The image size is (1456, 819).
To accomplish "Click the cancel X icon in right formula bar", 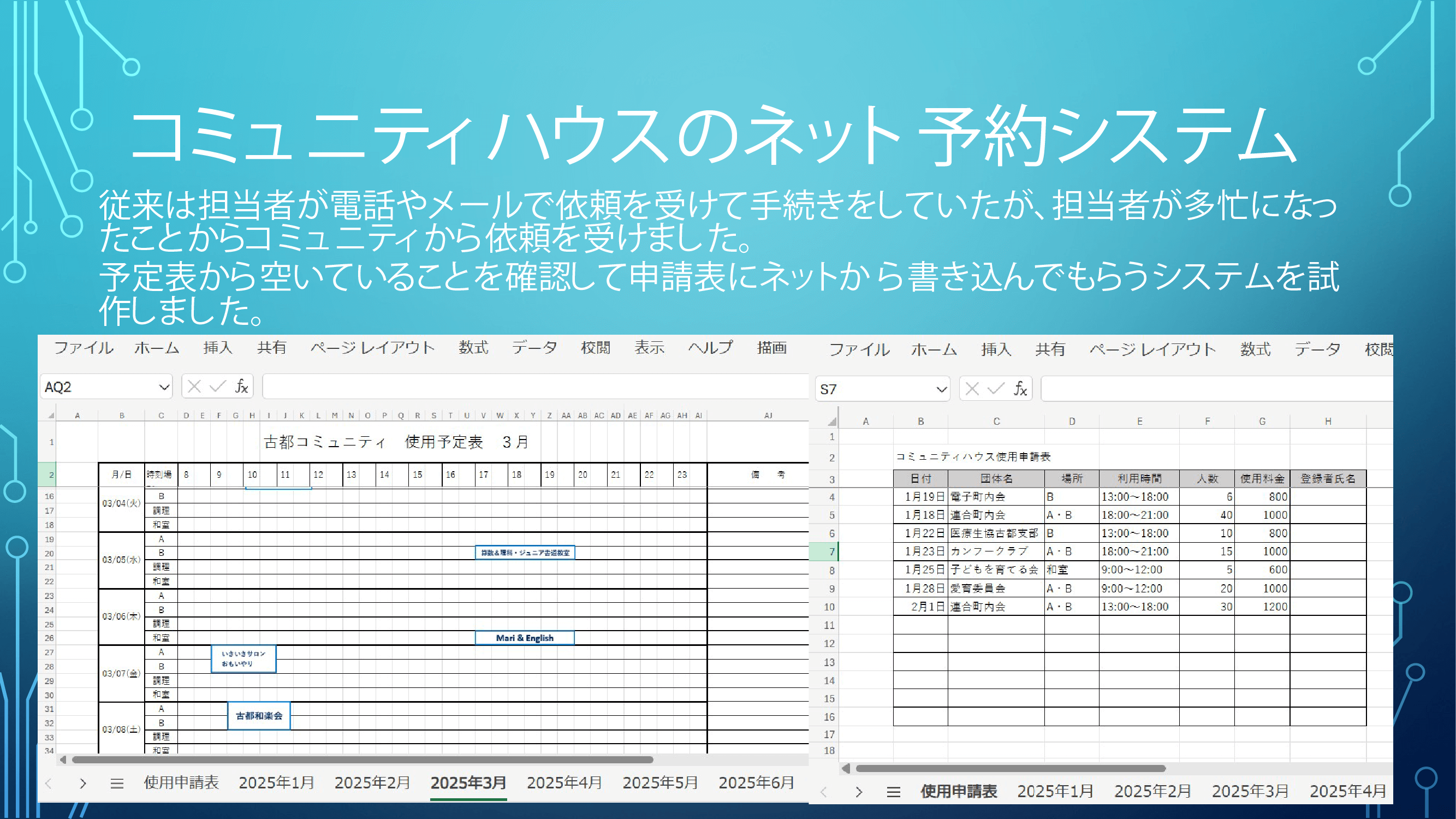I will point(972,389).
